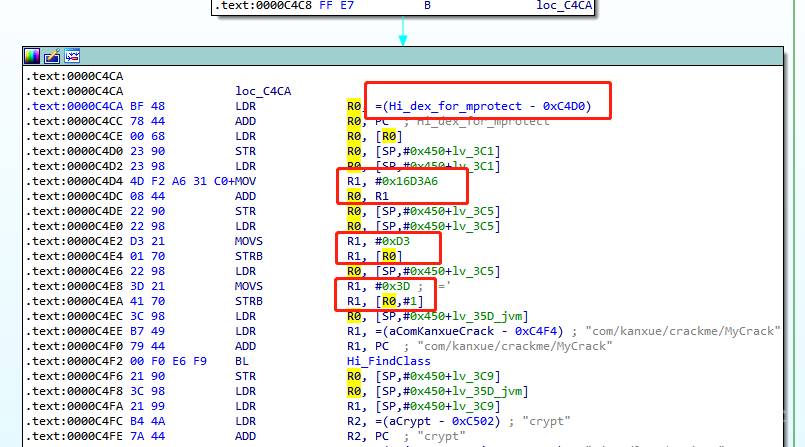The image size is (805, 447).
Task: Click the edit node pencil icon
Action: tap(52, 56)
